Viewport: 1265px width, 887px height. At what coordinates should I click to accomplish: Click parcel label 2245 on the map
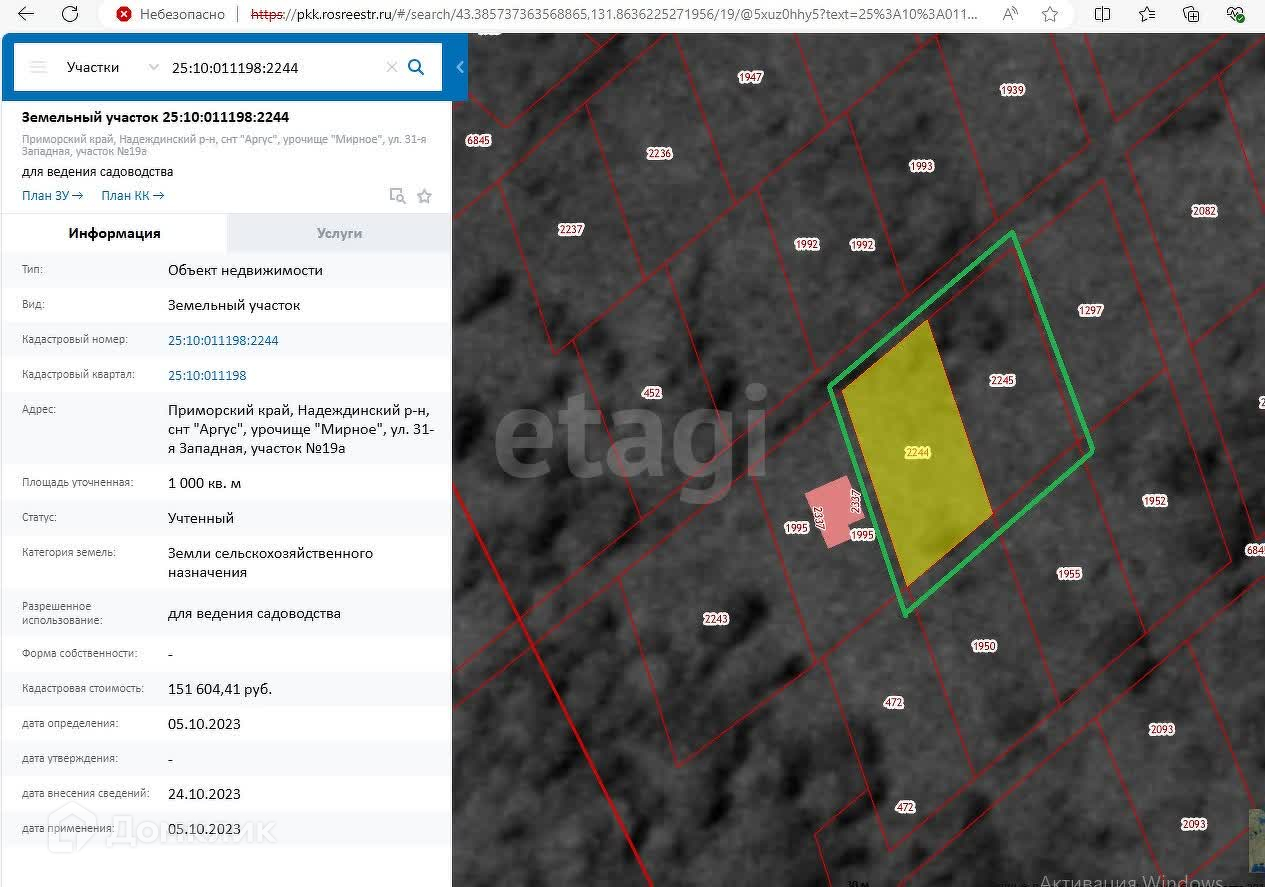[1002, 380]
